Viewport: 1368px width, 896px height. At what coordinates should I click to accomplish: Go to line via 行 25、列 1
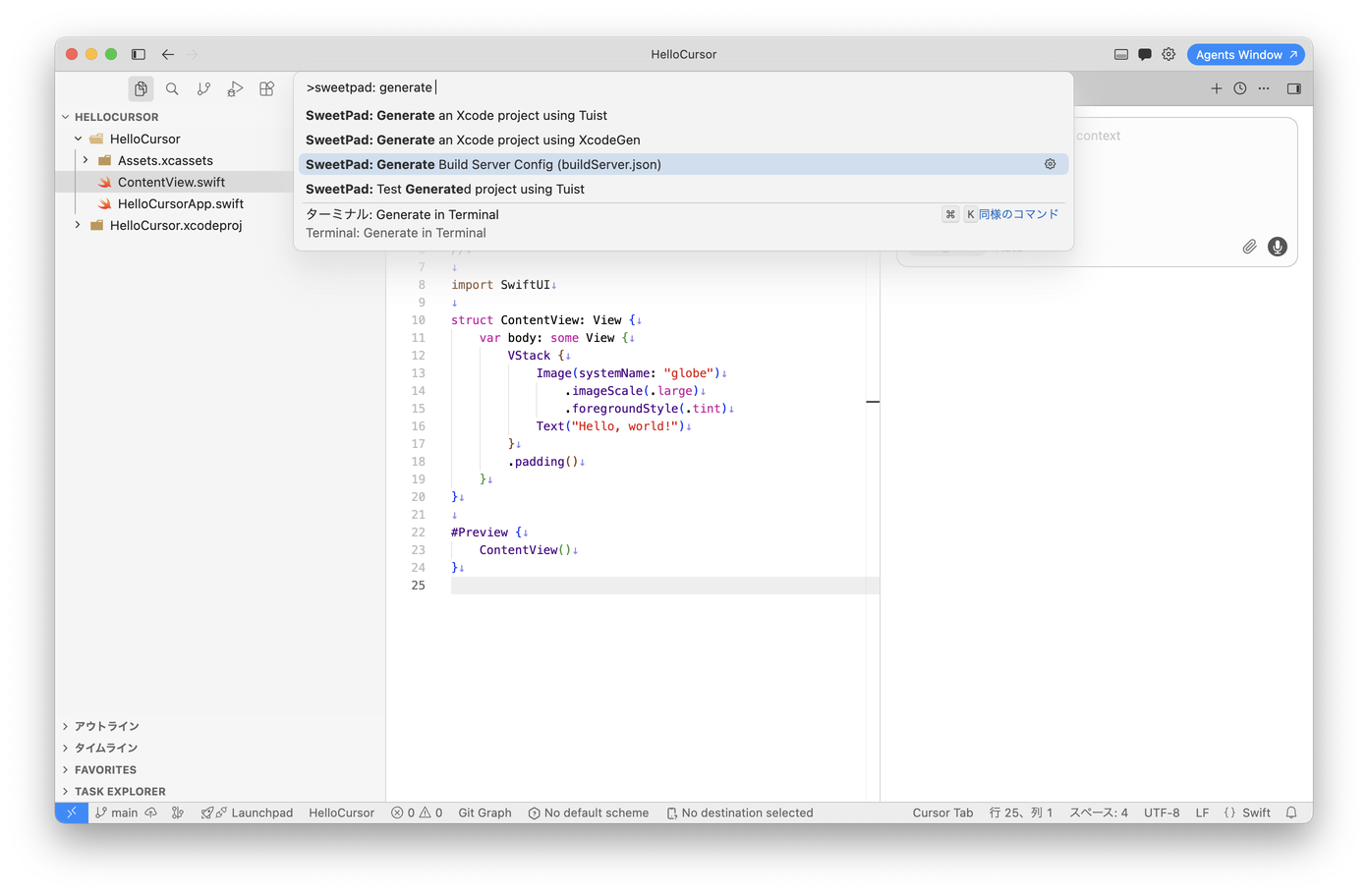1021,812
